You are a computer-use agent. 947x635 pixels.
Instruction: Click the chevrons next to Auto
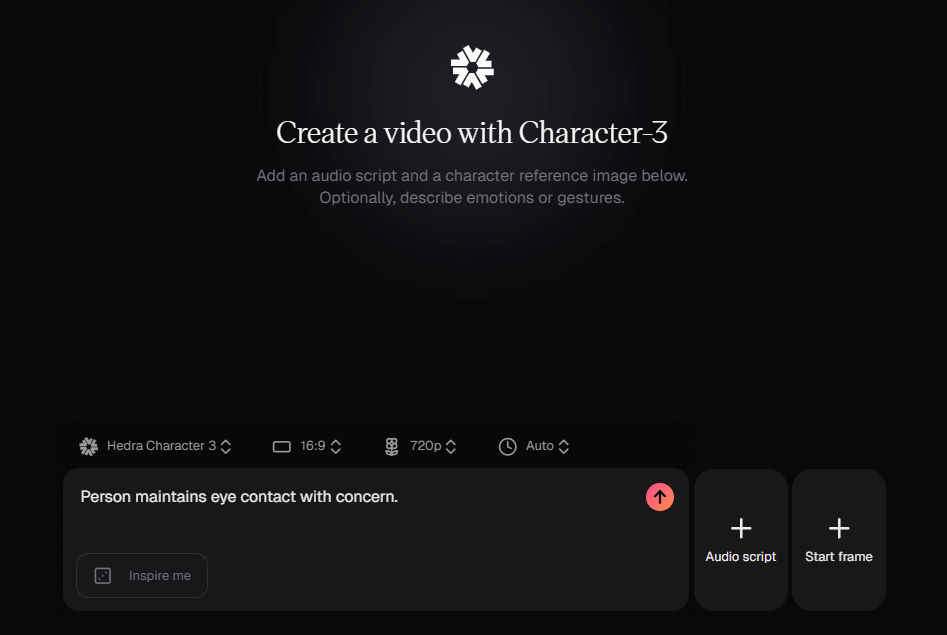pos(563,446)
